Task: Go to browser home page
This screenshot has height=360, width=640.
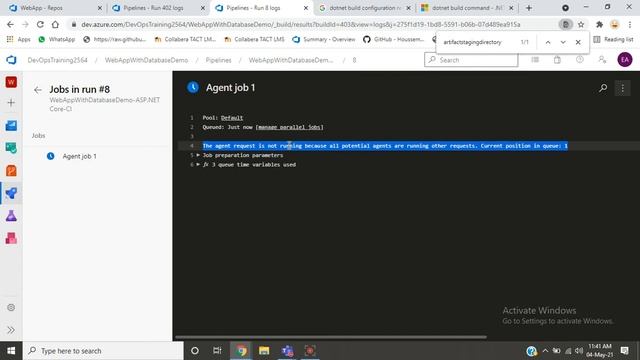Action: [x=55, y=24]
